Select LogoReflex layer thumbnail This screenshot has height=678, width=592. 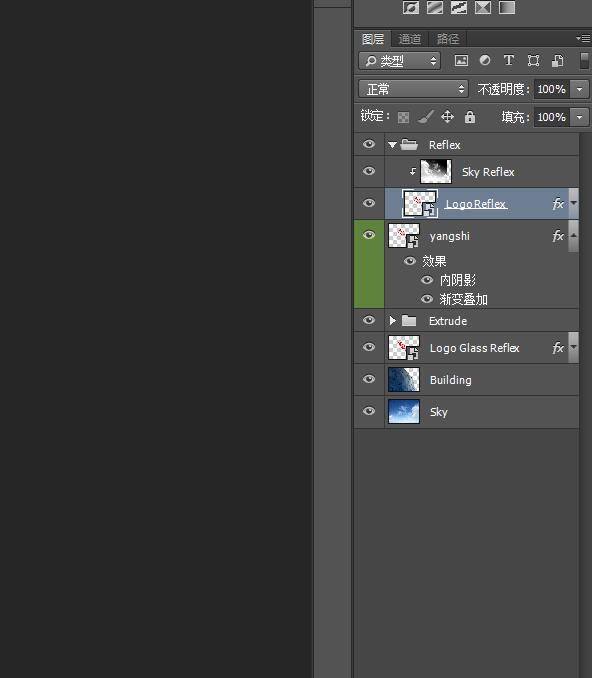click(x=420, y=203)
